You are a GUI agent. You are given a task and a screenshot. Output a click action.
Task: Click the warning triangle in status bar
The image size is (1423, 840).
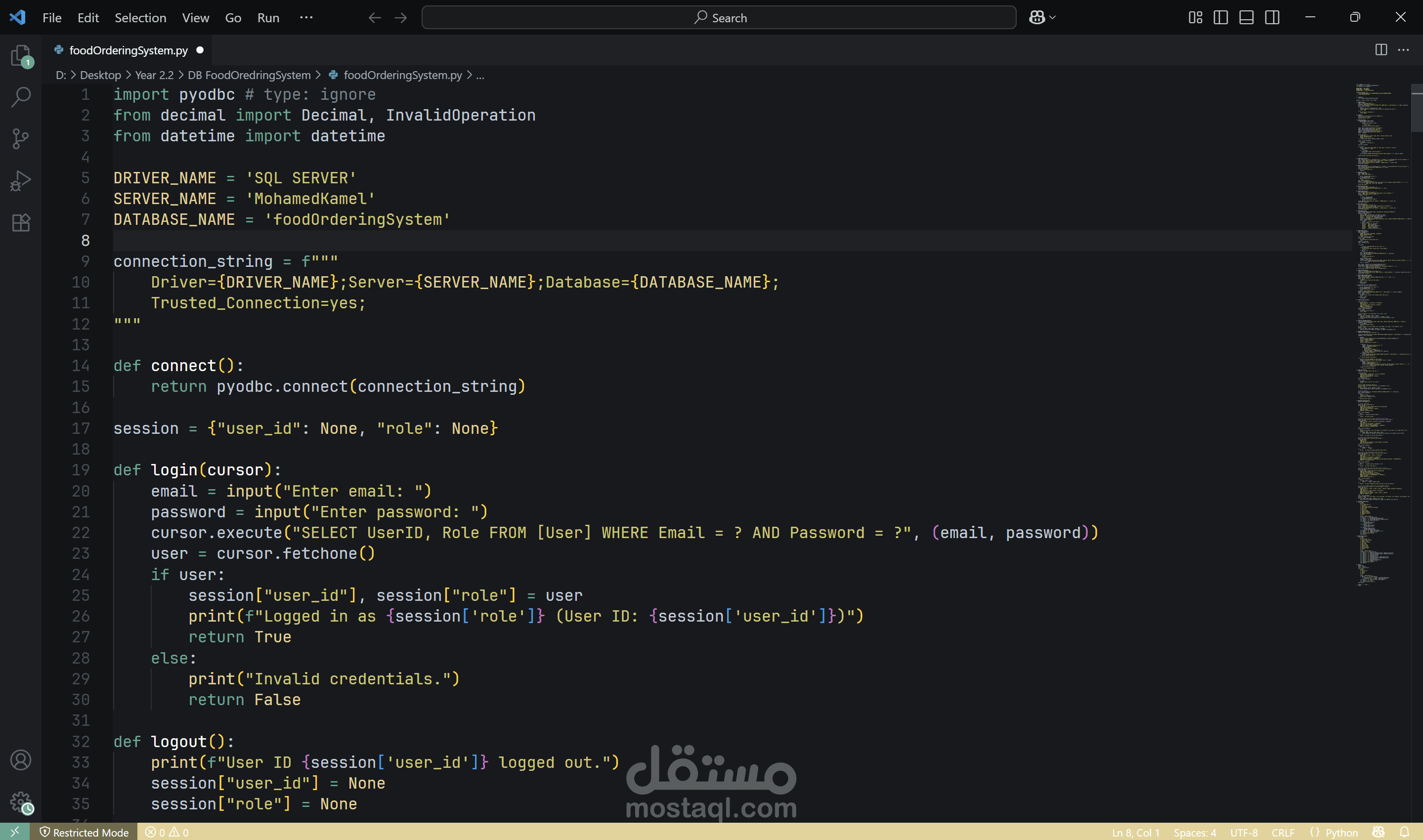tap(174, 832)
